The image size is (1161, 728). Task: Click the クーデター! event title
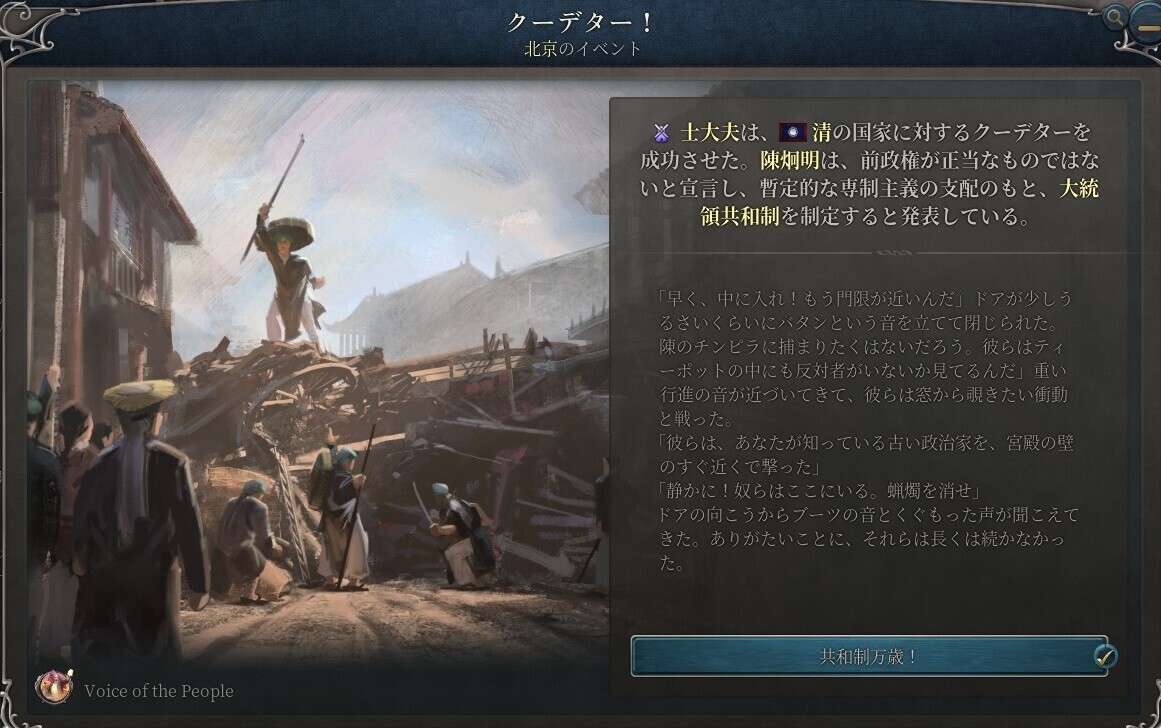coord(580,22)
